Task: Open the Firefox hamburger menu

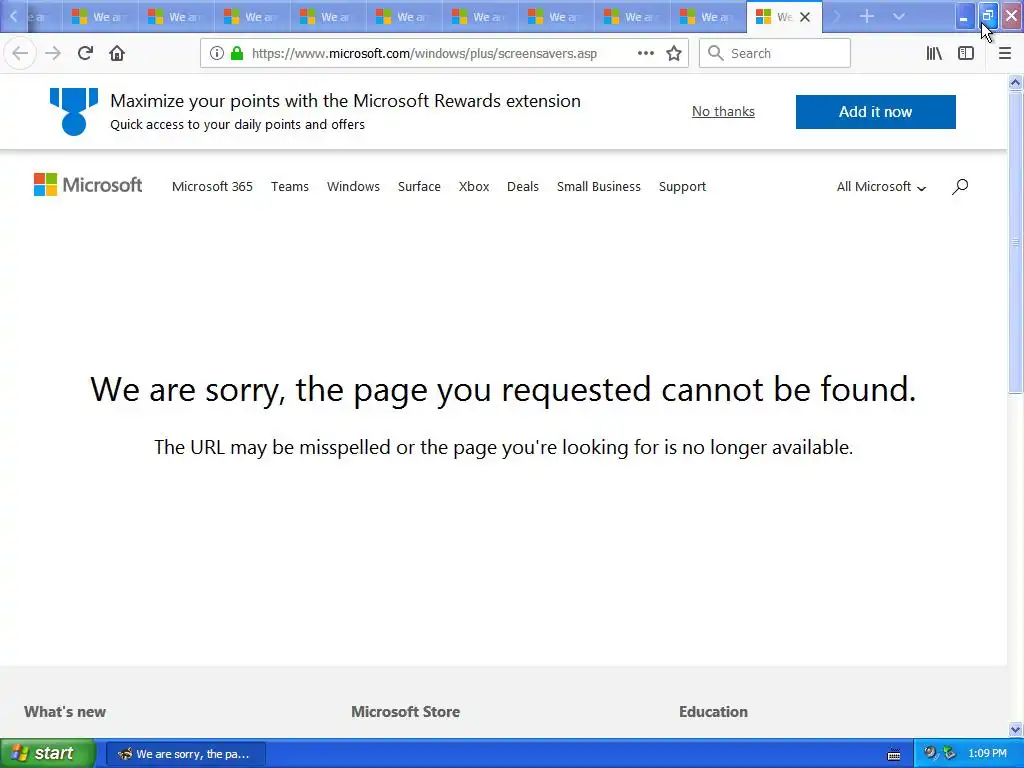Action: tap(1005, 54)
